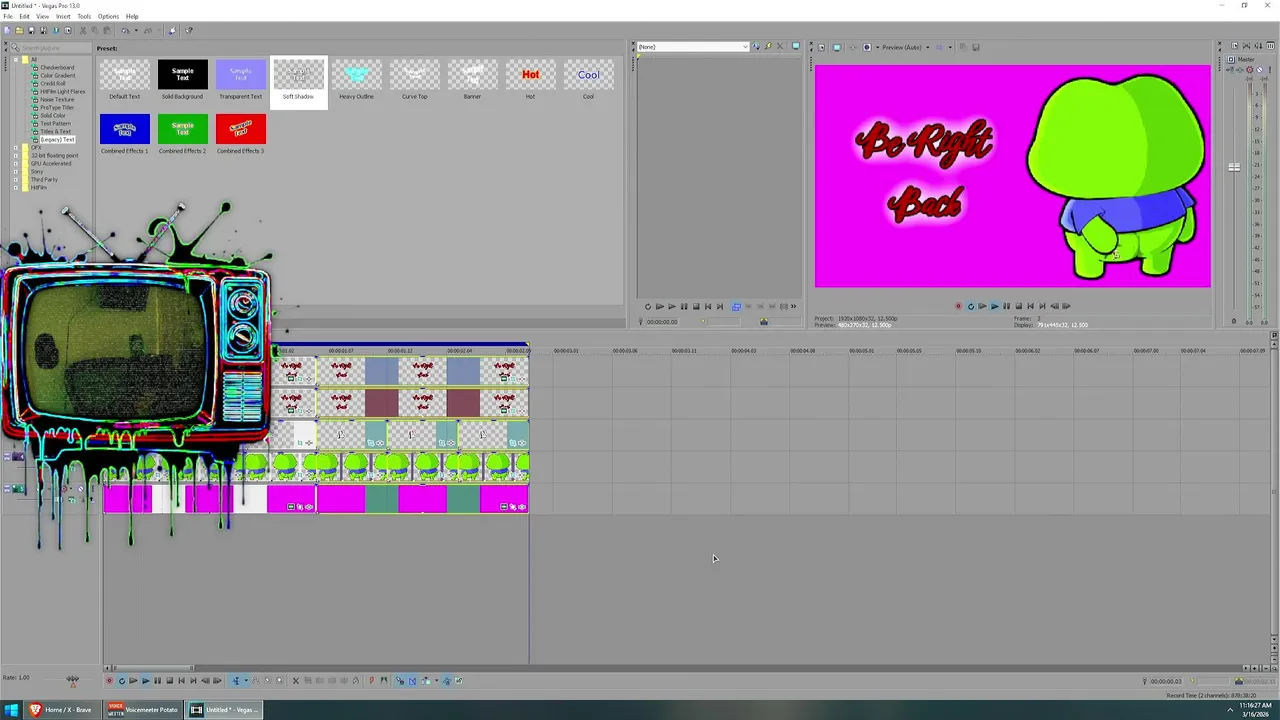The height and width of the screenshot is (720, 1280).
Task: Click the What's This help icon
Action: click(x=189, y=30)
